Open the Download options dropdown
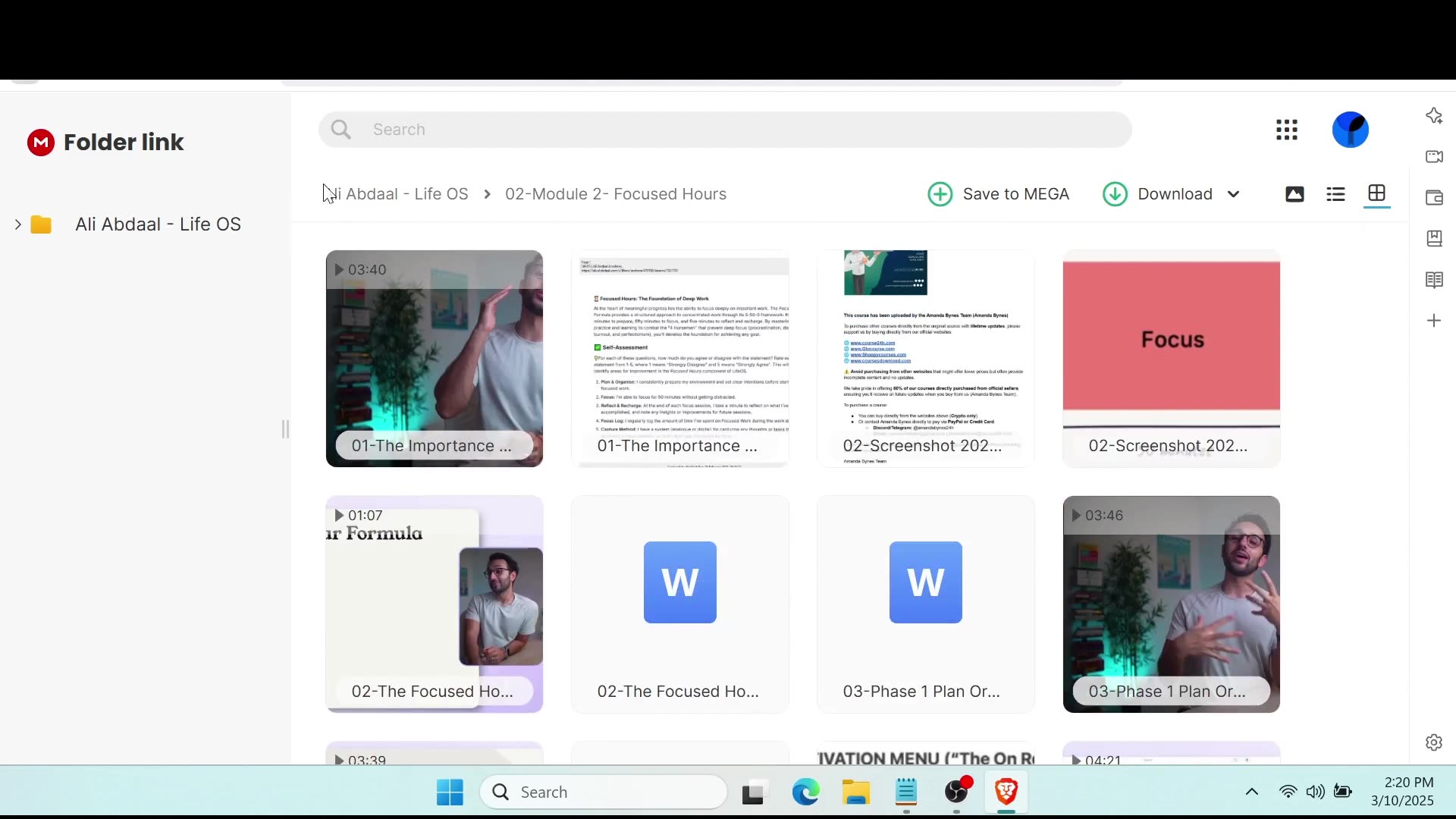This screenshot has height=819, width=1456. click(1235, 194)
